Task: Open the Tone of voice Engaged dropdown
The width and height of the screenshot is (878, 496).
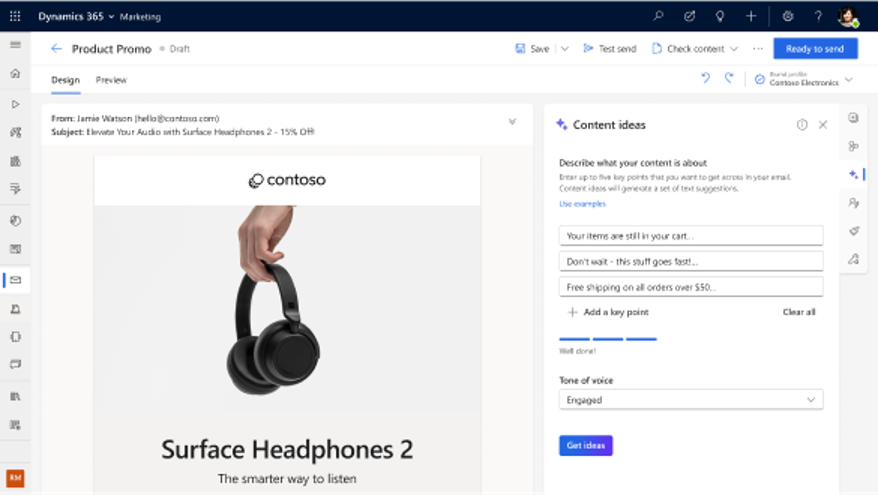Action: [x=691, y=400]
